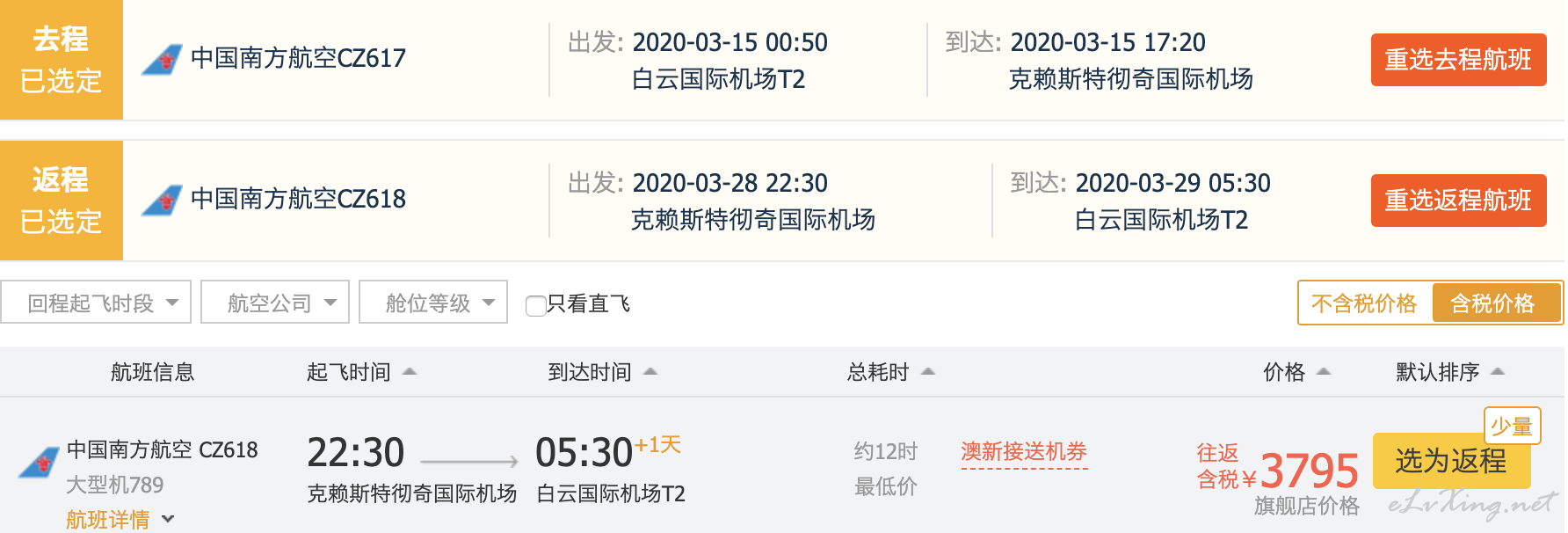Switch to 不含税价格 display
The image size is (1568, 533).
pyautogui.click(x=1364, y=303)
